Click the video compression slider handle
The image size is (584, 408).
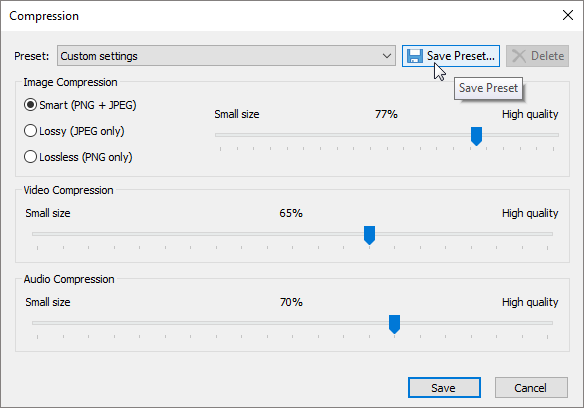click(x=369, y=235)
